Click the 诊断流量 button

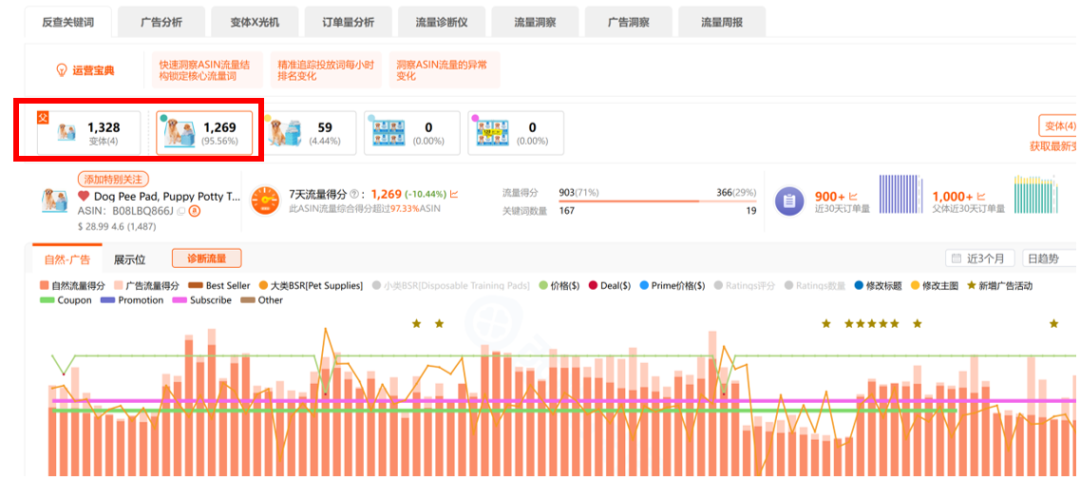coord(206,259)
